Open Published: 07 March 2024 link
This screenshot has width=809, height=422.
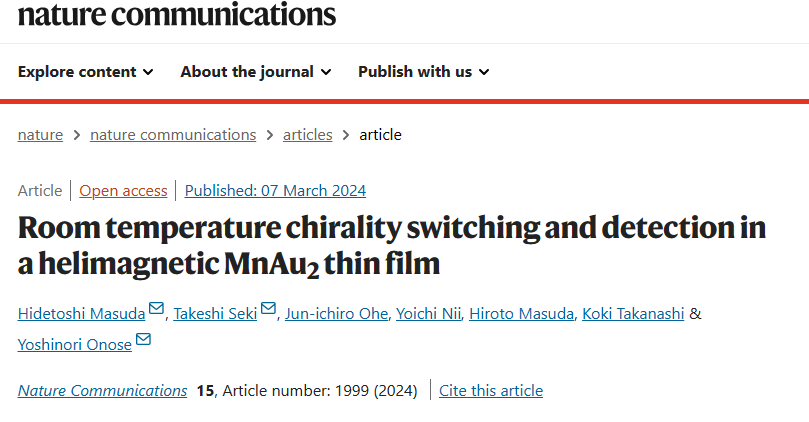[x=275, y=190]
